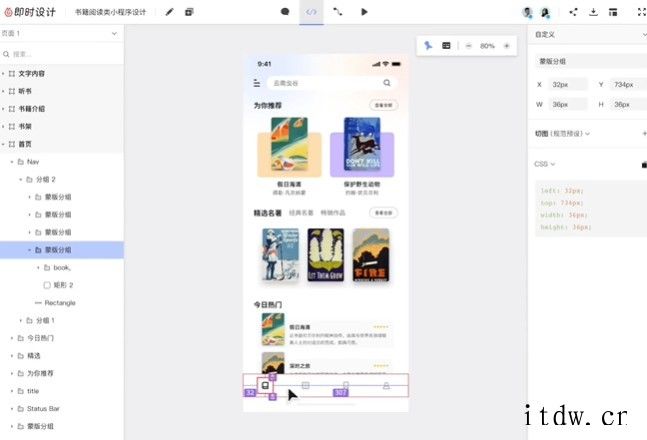647x440 pixels.
Task: Collapse the Nav group arrow
Action: [12, 162]
